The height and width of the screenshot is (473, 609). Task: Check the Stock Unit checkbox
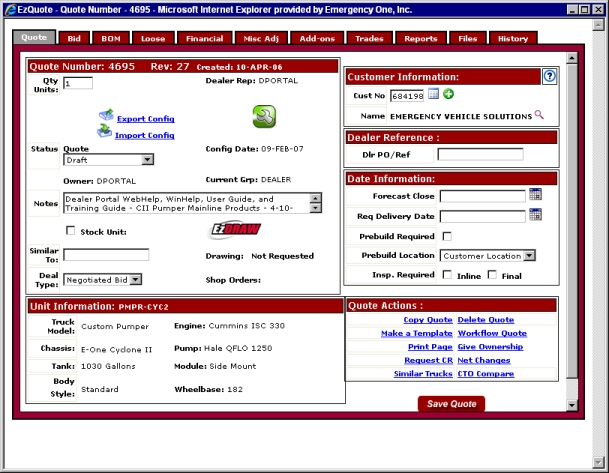point(70,231)
